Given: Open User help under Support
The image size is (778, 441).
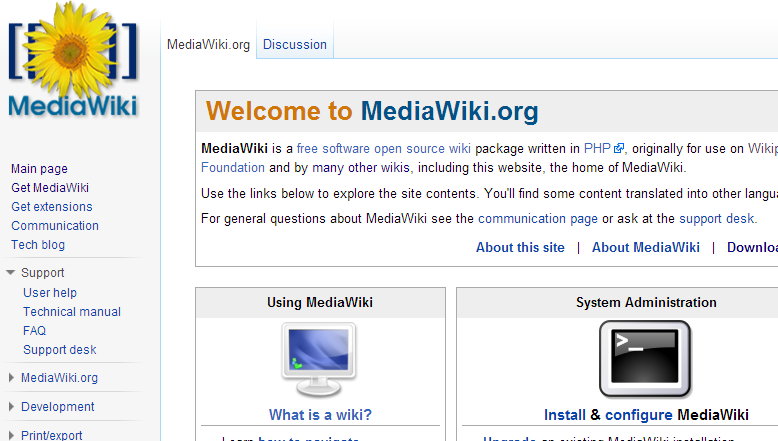Looking at the screenshot, I should coord(50,293).
